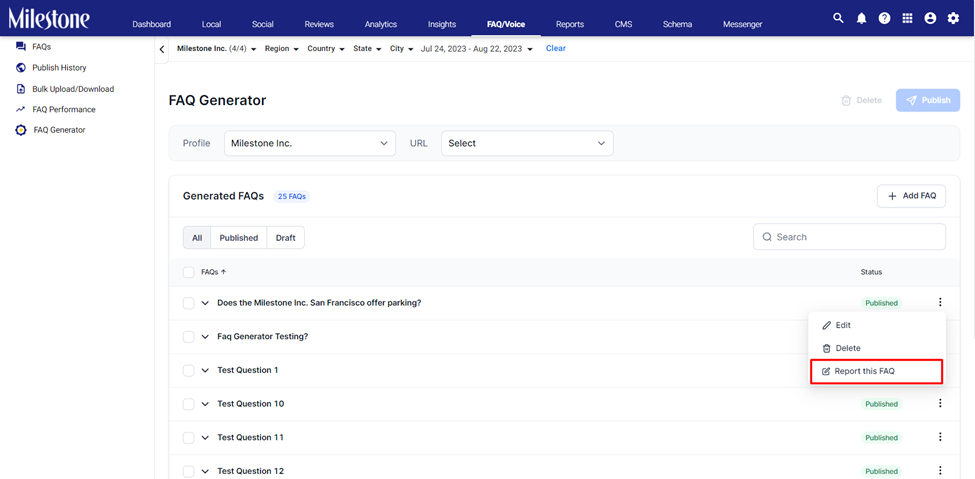
Task: Click the Publish History globe icon
Action: [x=21, y=68]
